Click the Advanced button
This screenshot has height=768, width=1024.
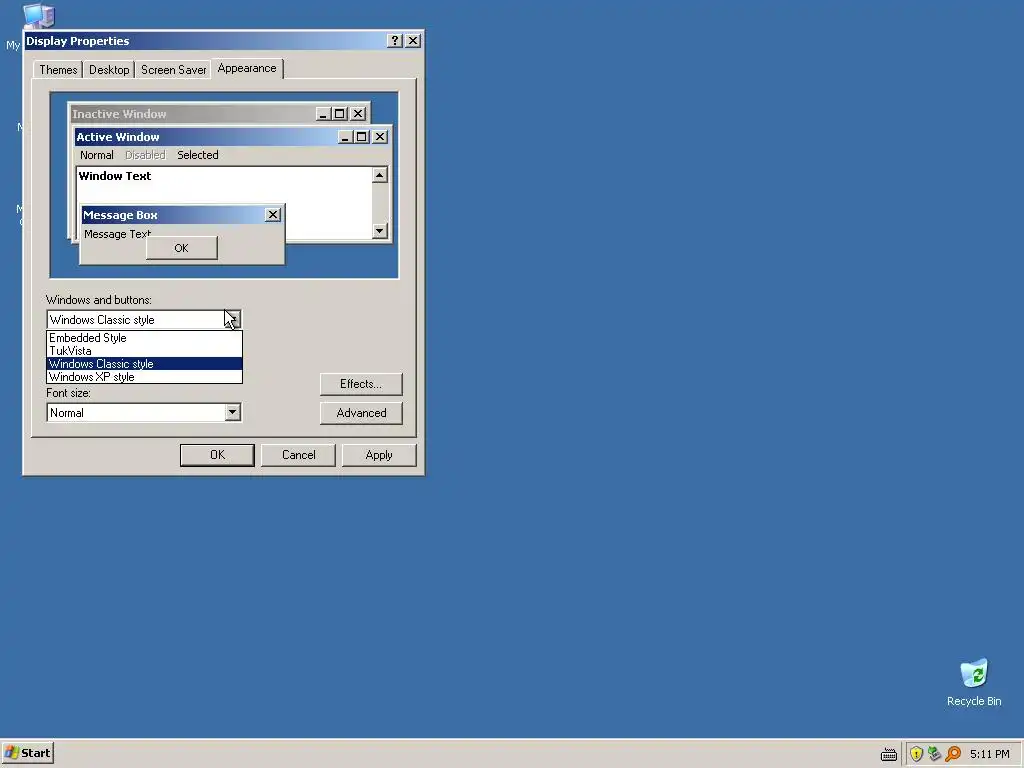tap(361, 413)
